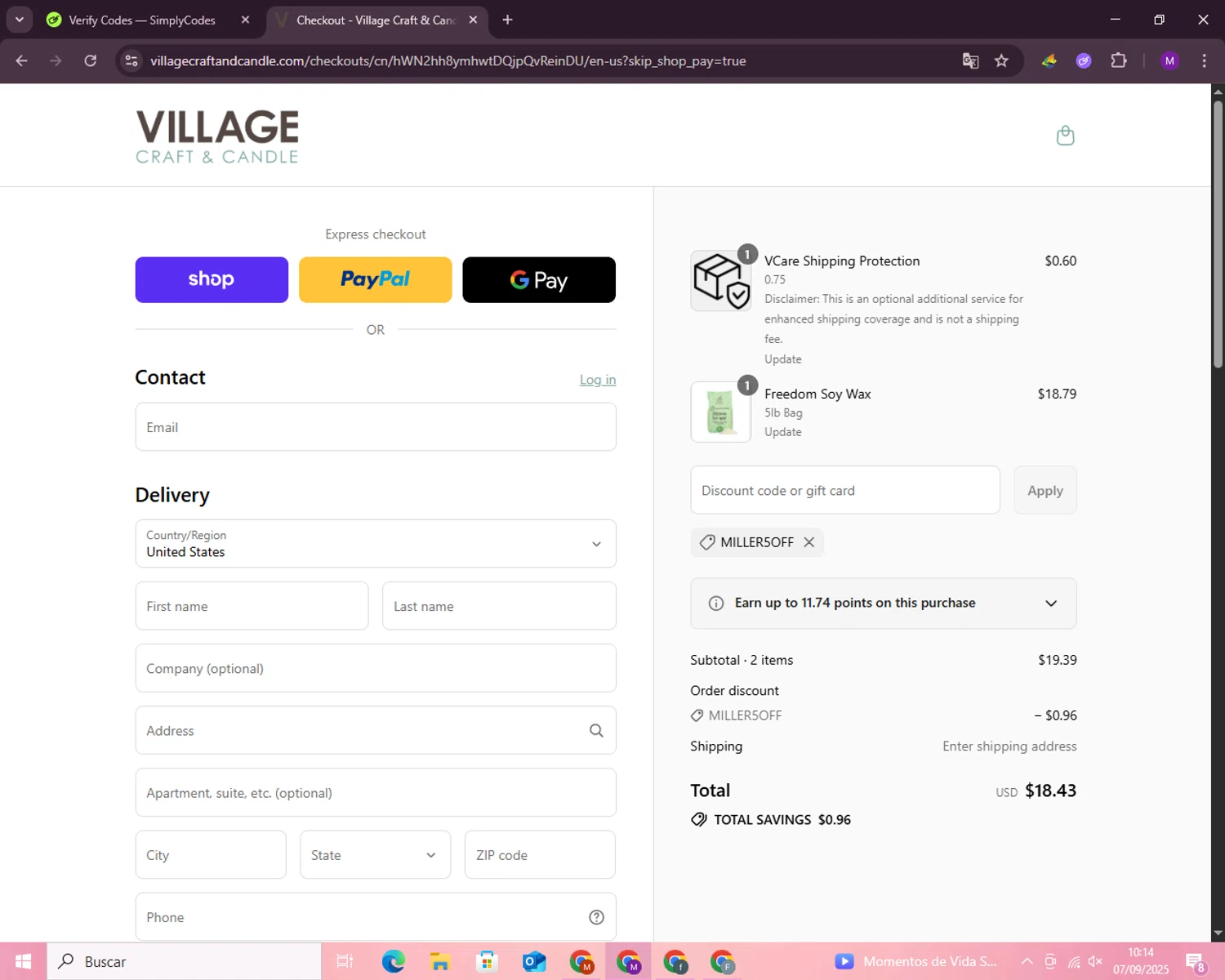Click the Apply discount button
The height and width of the screenshot is (980, 1225).
(x=1045, y=490)
